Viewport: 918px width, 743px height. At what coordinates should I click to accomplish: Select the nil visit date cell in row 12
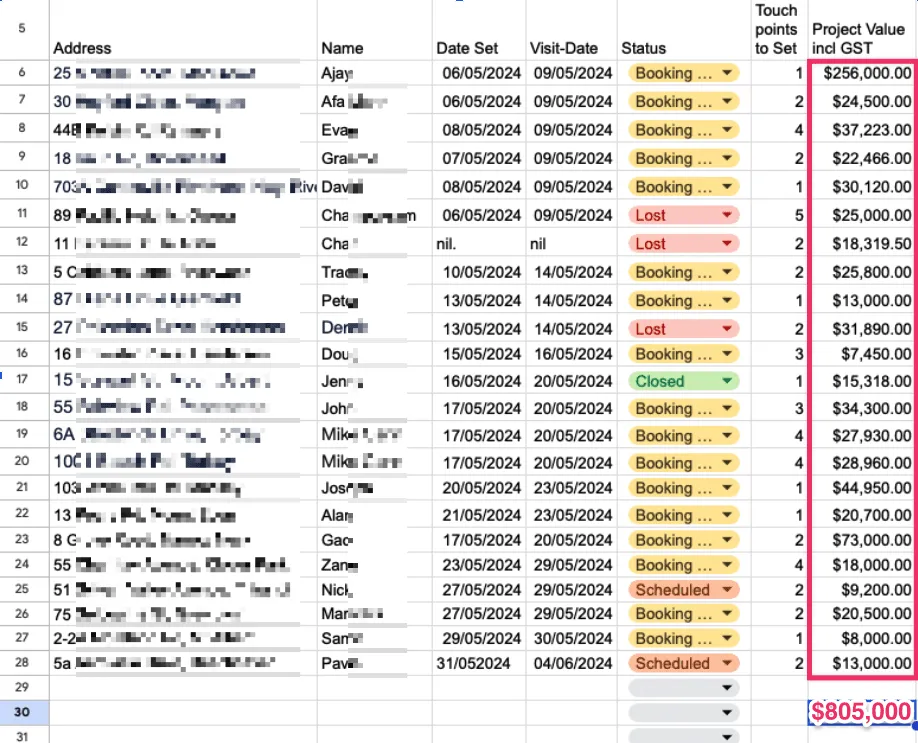tap(571, 244)
